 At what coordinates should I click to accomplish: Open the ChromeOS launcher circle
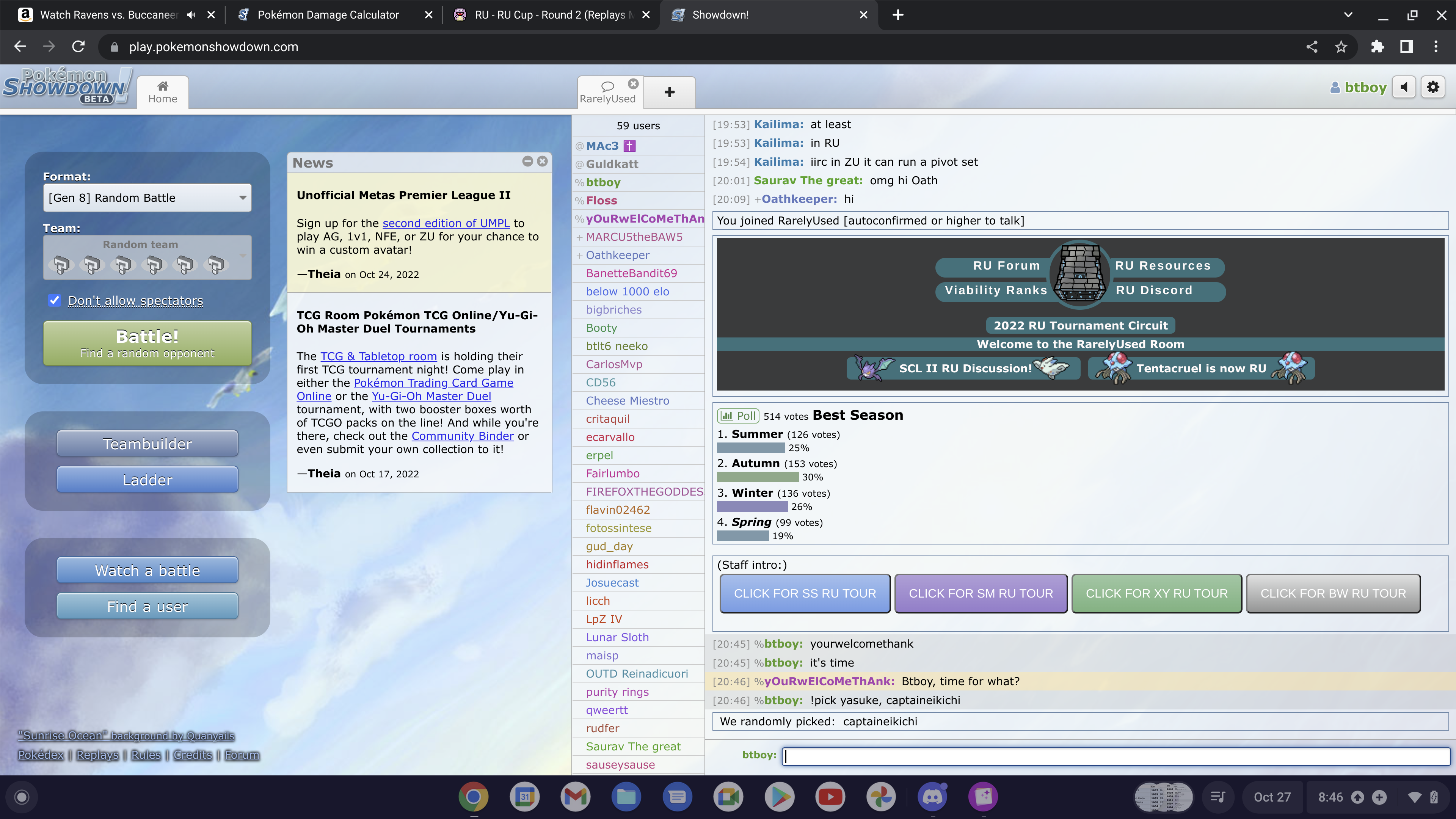click(22, 797)
